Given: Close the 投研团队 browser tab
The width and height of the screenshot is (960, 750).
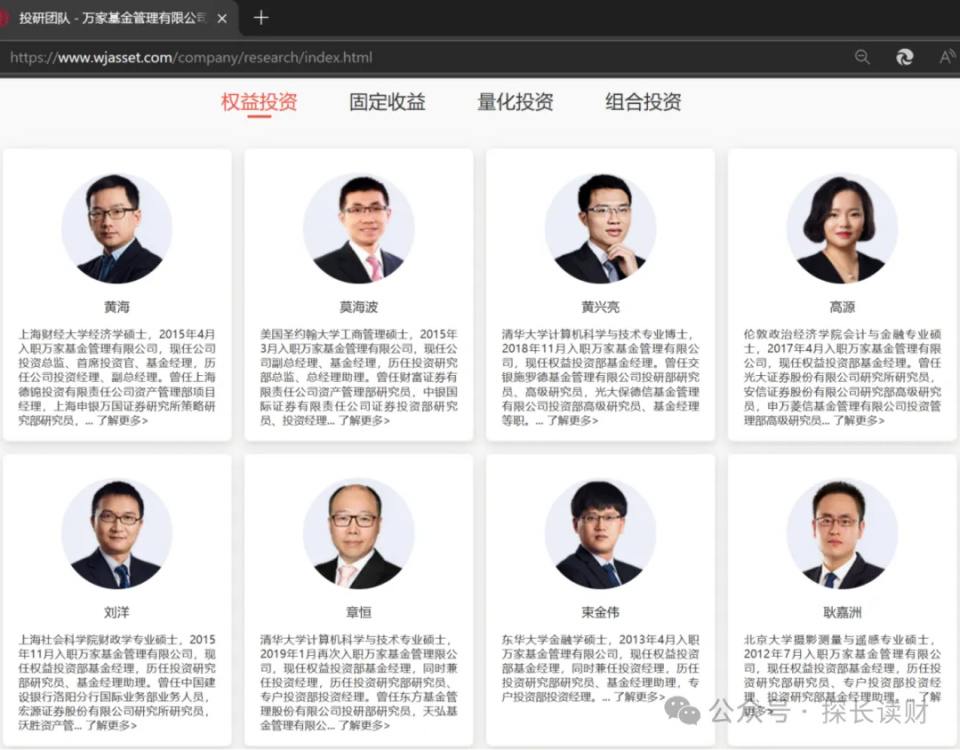Looking at the screenshot, I should [222, 18].
